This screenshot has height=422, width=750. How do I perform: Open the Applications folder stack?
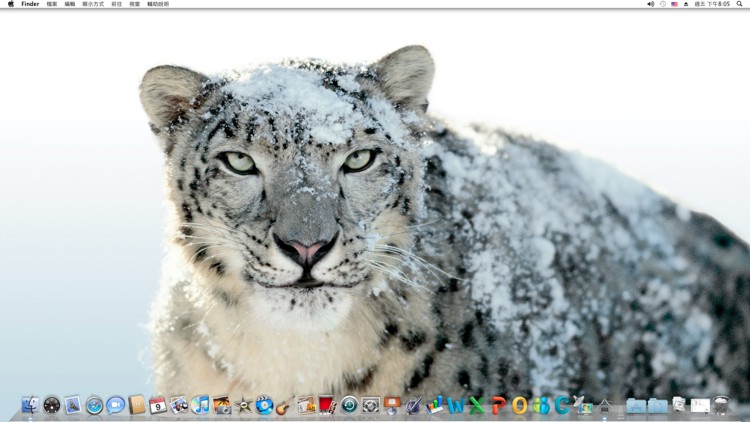click(636, 406)
